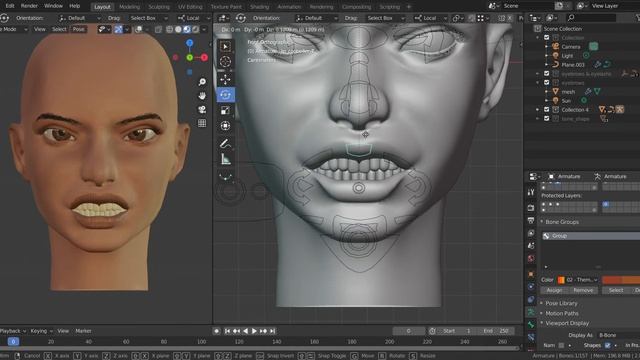Select rendered viewport shading sphere in left viewport

[x=196, y=29]
